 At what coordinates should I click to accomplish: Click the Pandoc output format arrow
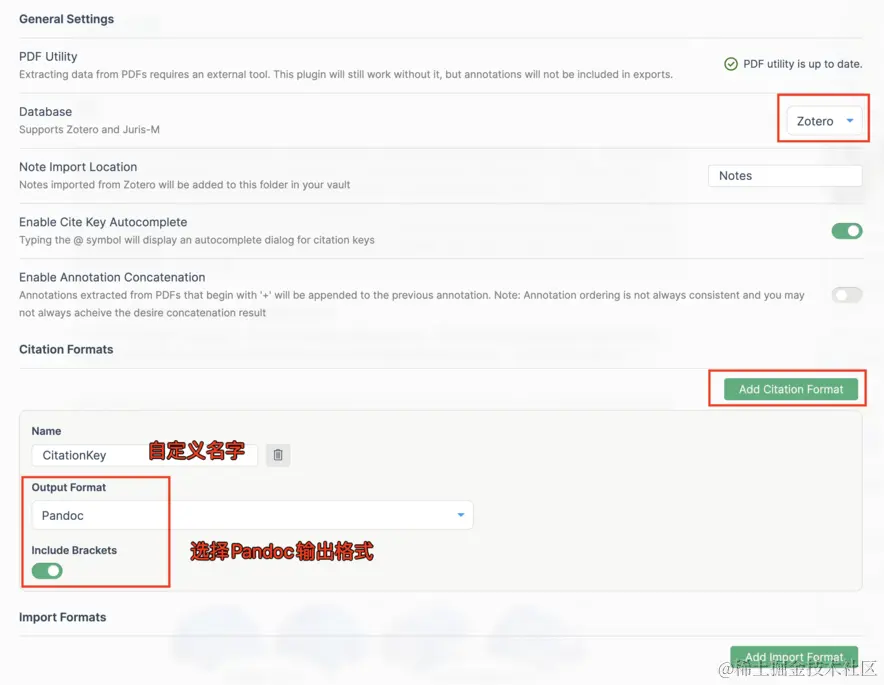pos(461,515)
